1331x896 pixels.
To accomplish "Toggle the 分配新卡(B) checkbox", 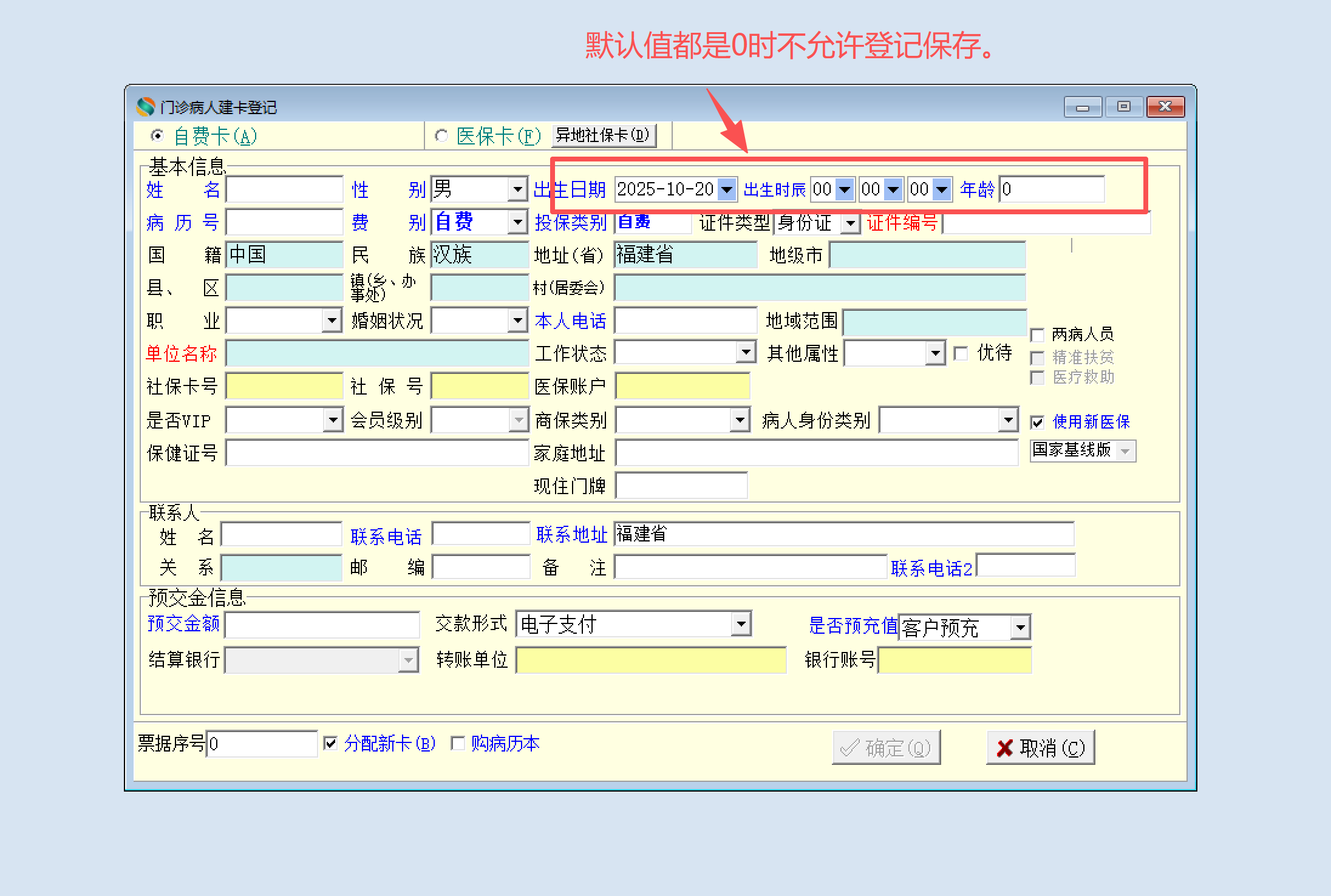I will point(331,743).
